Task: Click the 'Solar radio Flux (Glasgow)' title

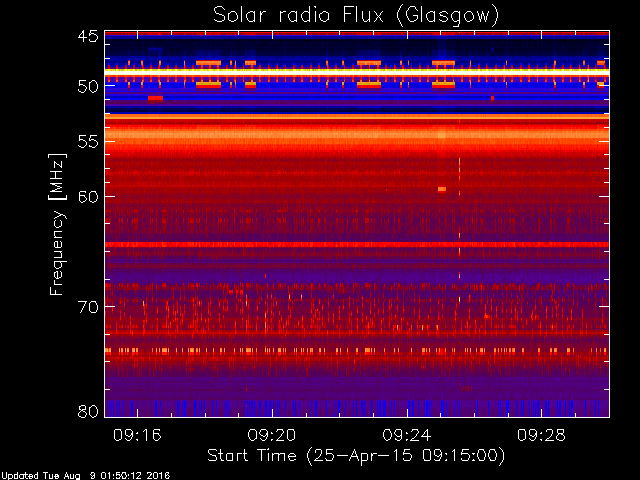Action: click(356, 16)
